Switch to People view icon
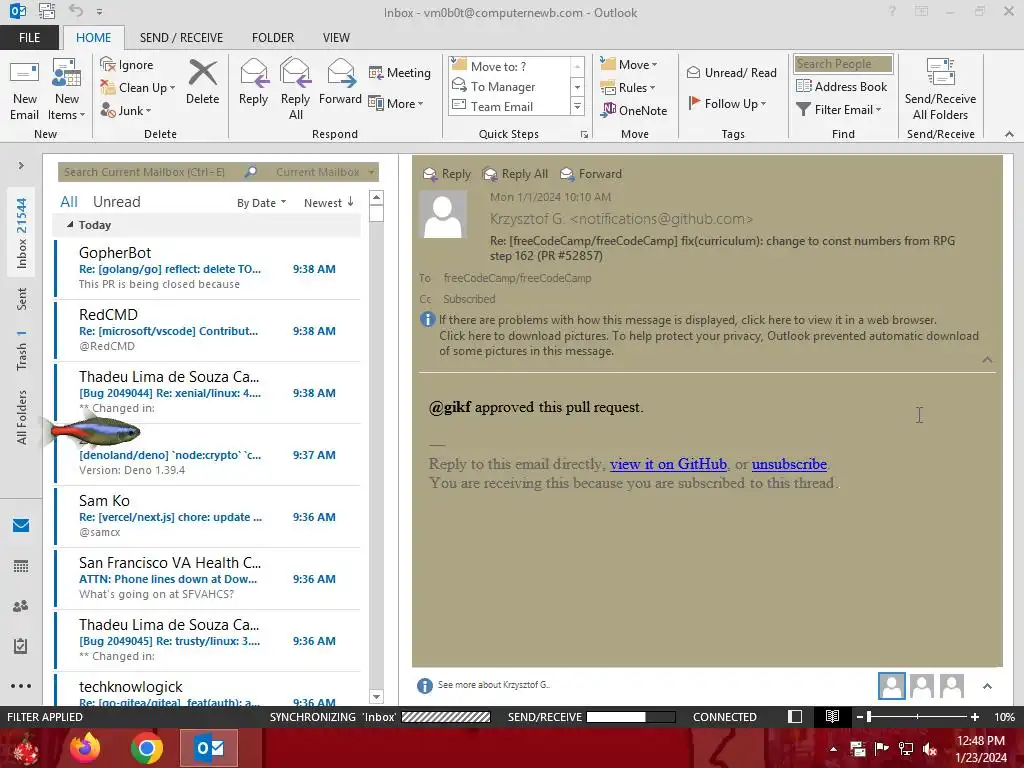The width and height of the screenshot is (1024, 768). tap(21, 606)
